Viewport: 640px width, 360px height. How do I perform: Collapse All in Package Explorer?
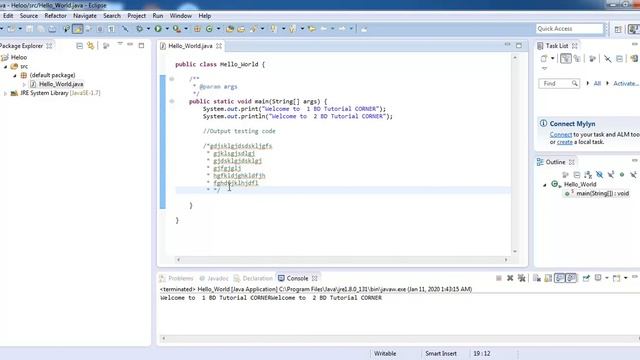80,46
